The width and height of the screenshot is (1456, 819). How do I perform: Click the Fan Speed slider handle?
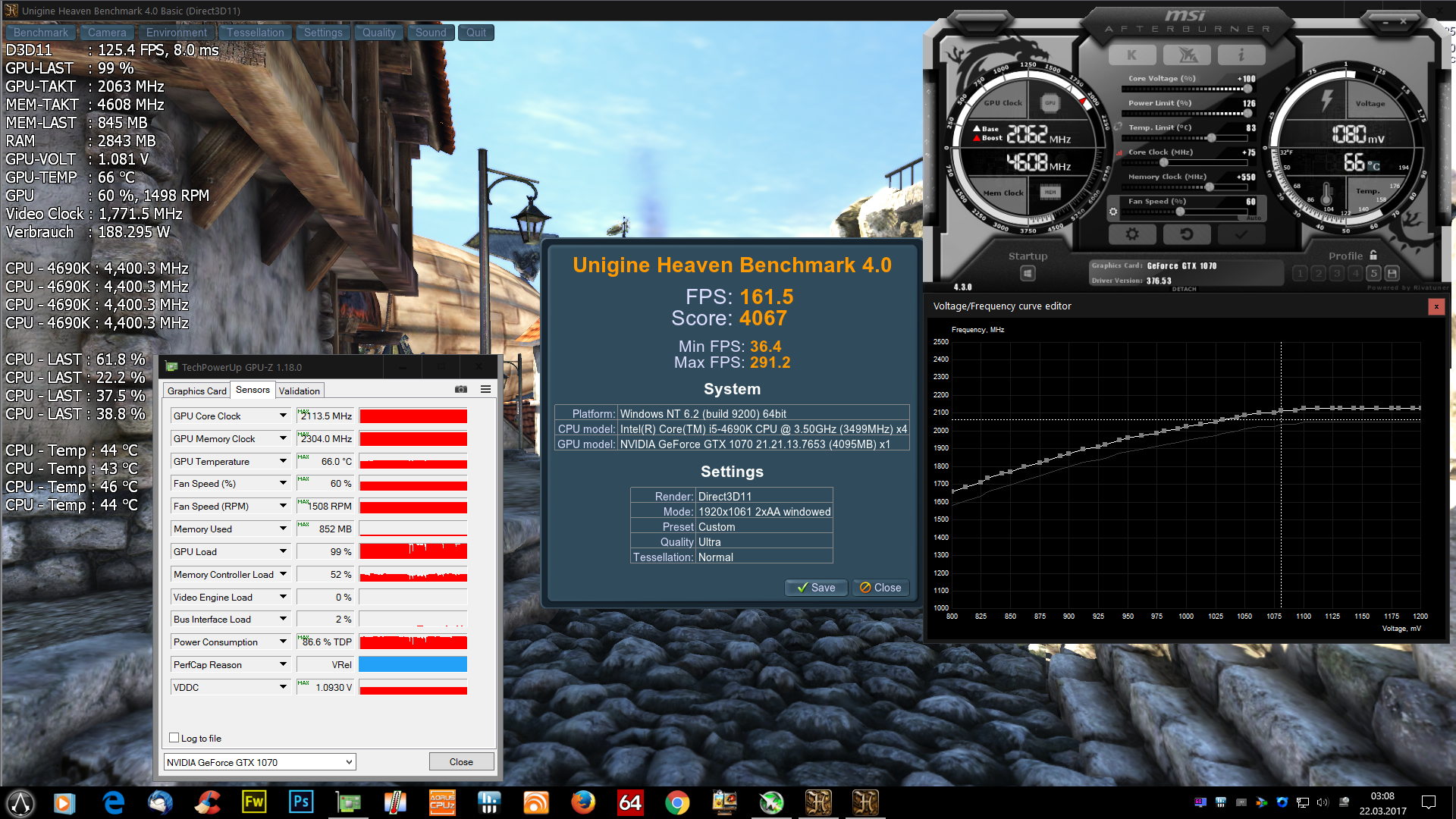pyautogui.click(x=1180, y=212)
